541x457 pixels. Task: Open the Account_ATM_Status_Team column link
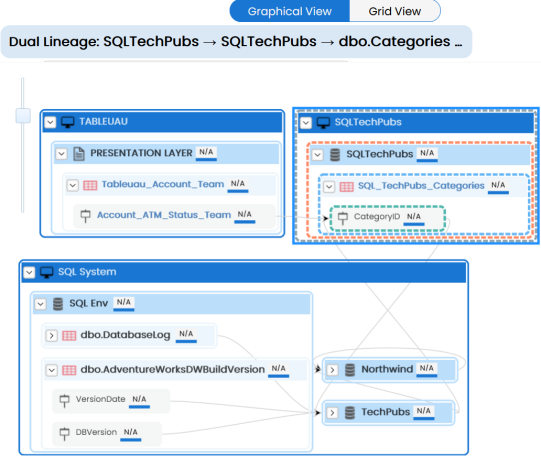tap(164, 215)
